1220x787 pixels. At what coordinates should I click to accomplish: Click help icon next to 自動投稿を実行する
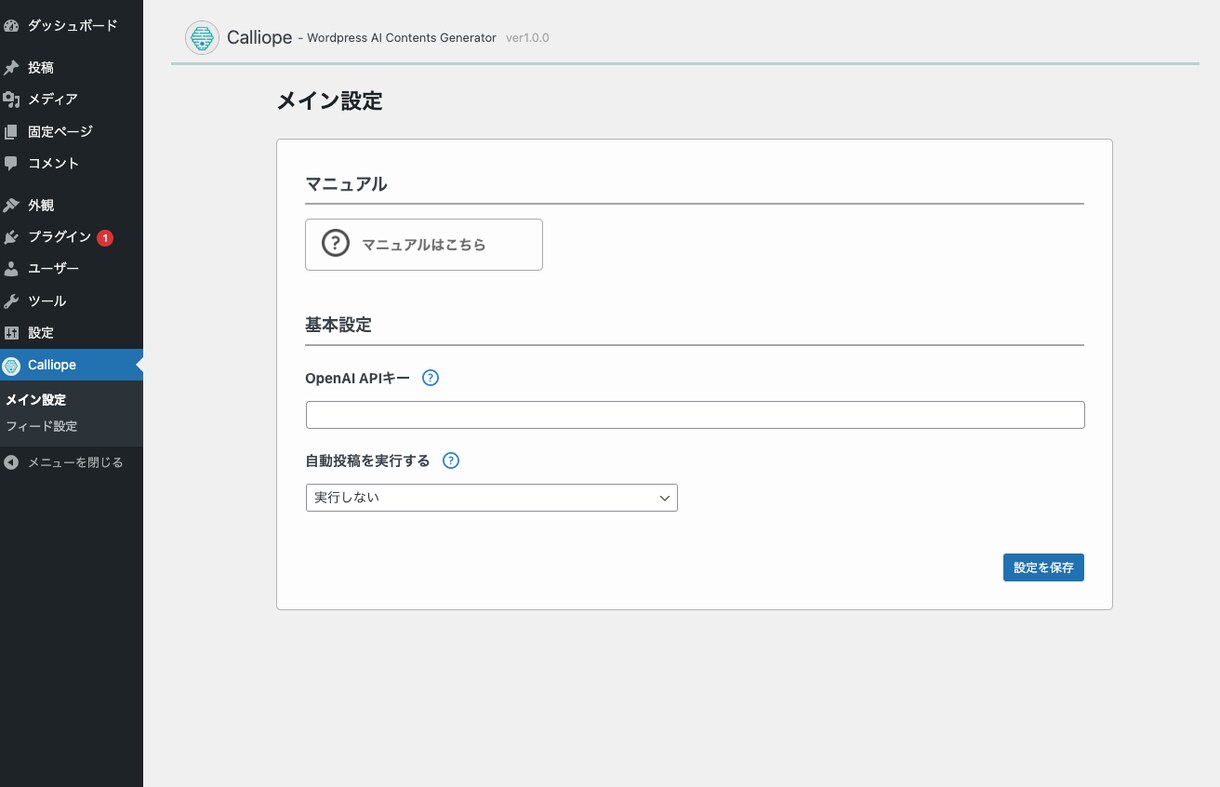[x=451, y=461]
